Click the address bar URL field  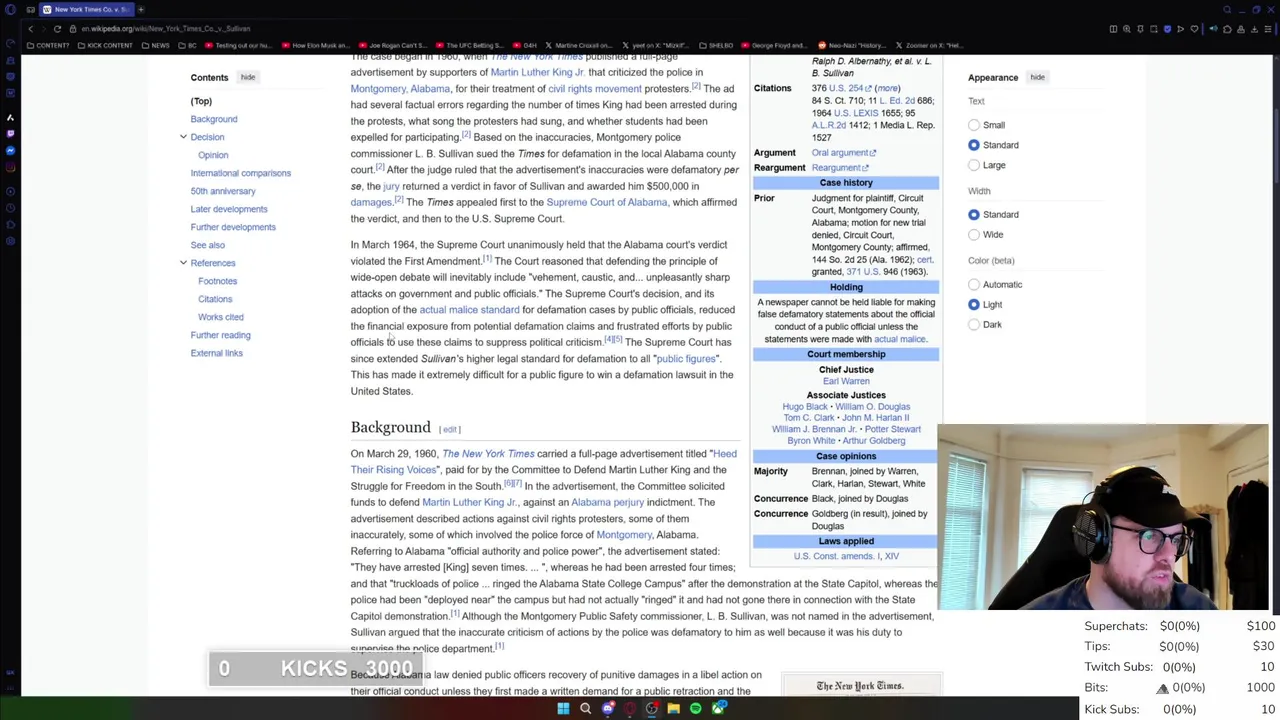point(580,29)
